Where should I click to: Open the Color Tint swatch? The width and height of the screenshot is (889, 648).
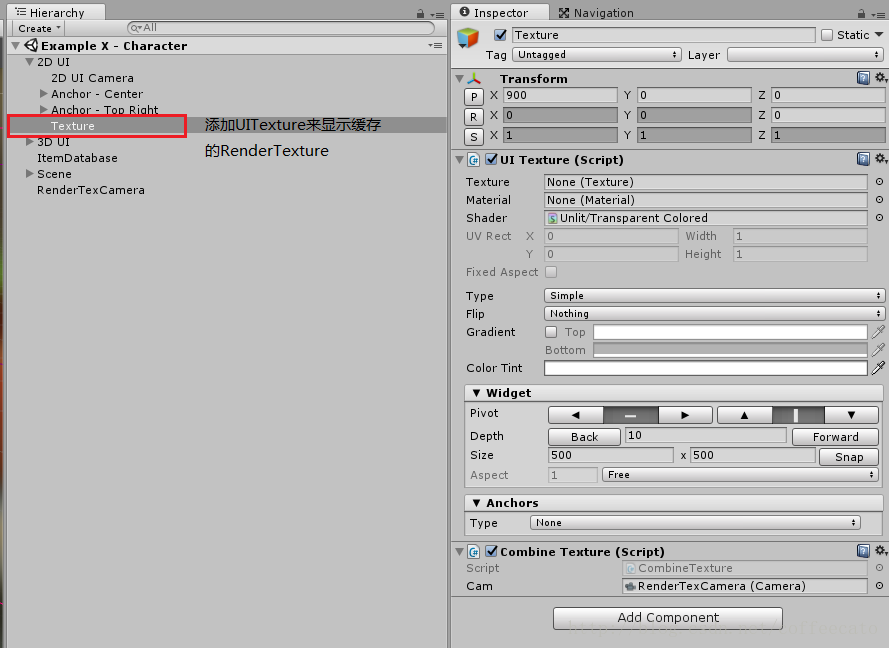[x=705, y=368]
